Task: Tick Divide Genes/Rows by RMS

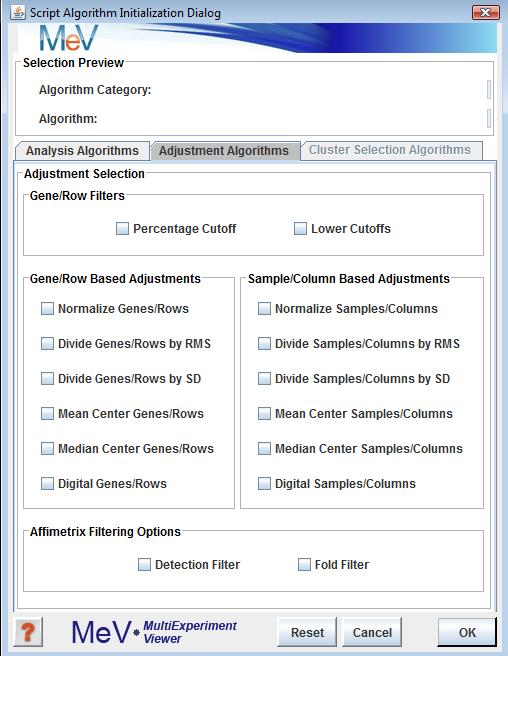Action: tap(47, 343)
